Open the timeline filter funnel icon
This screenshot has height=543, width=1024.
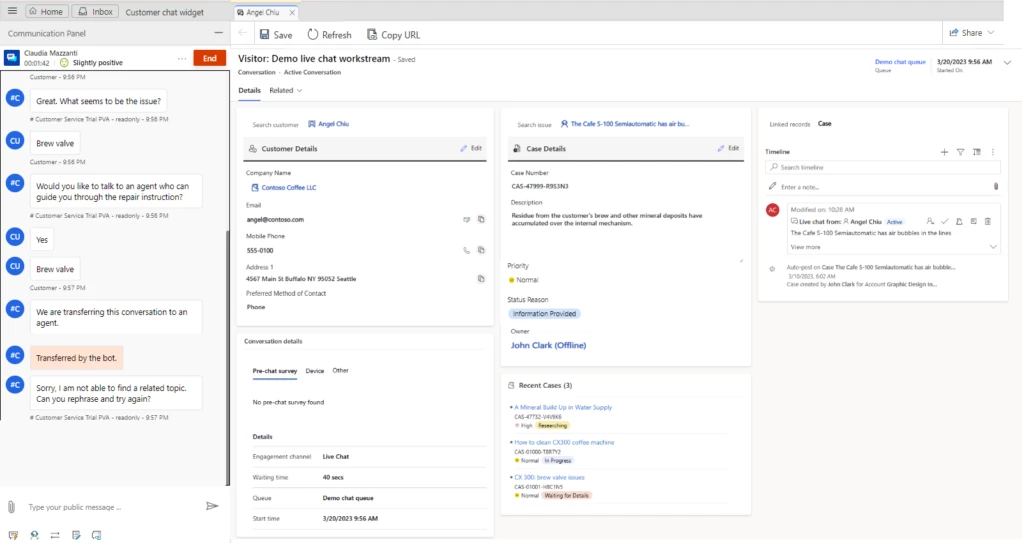click(960, 152)
